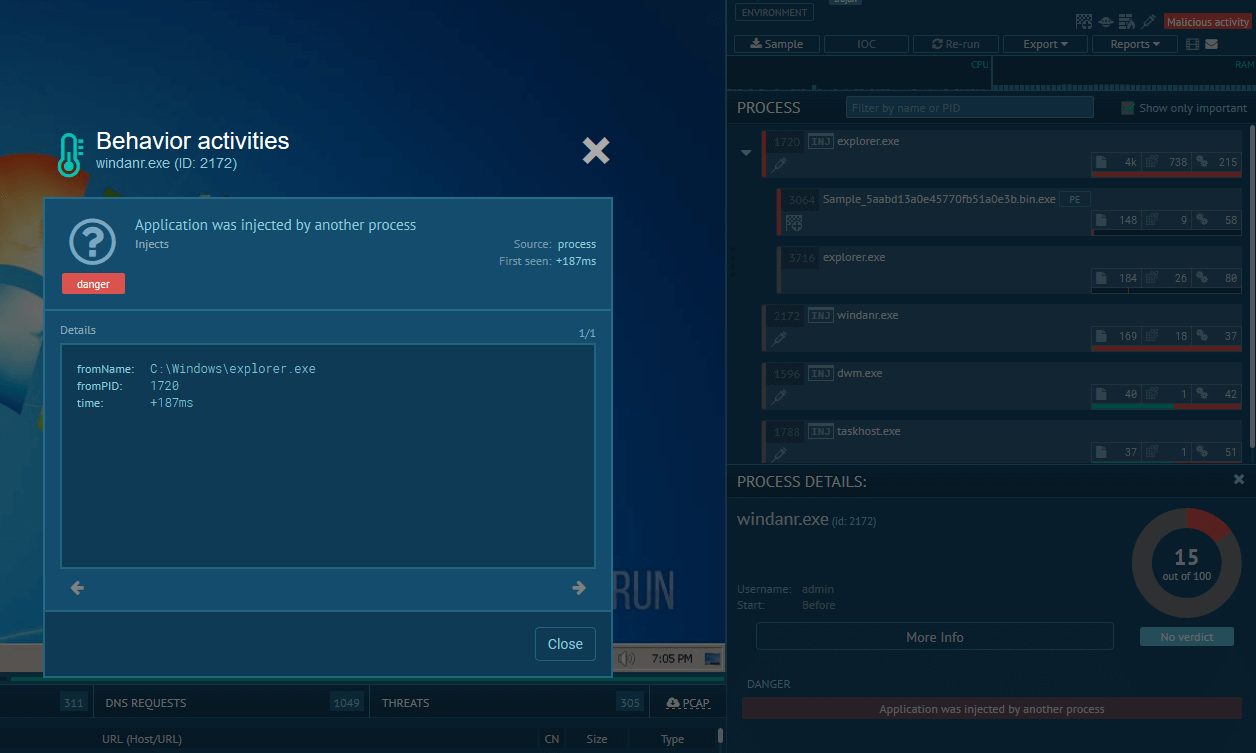1256x753 pixels.
Task: Close the Process Details panel
Action: pos(1239,480)
